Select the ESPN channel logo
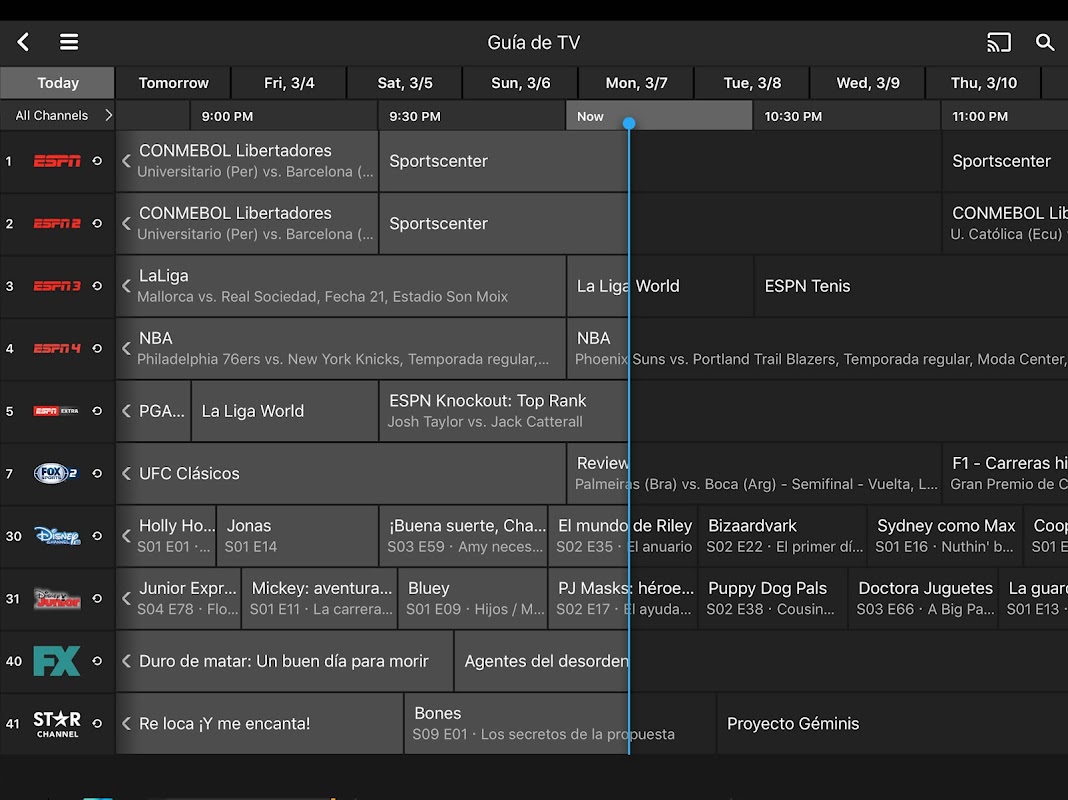The width and height of the screenshot is (1068, 800). click(x=57, y=161)
